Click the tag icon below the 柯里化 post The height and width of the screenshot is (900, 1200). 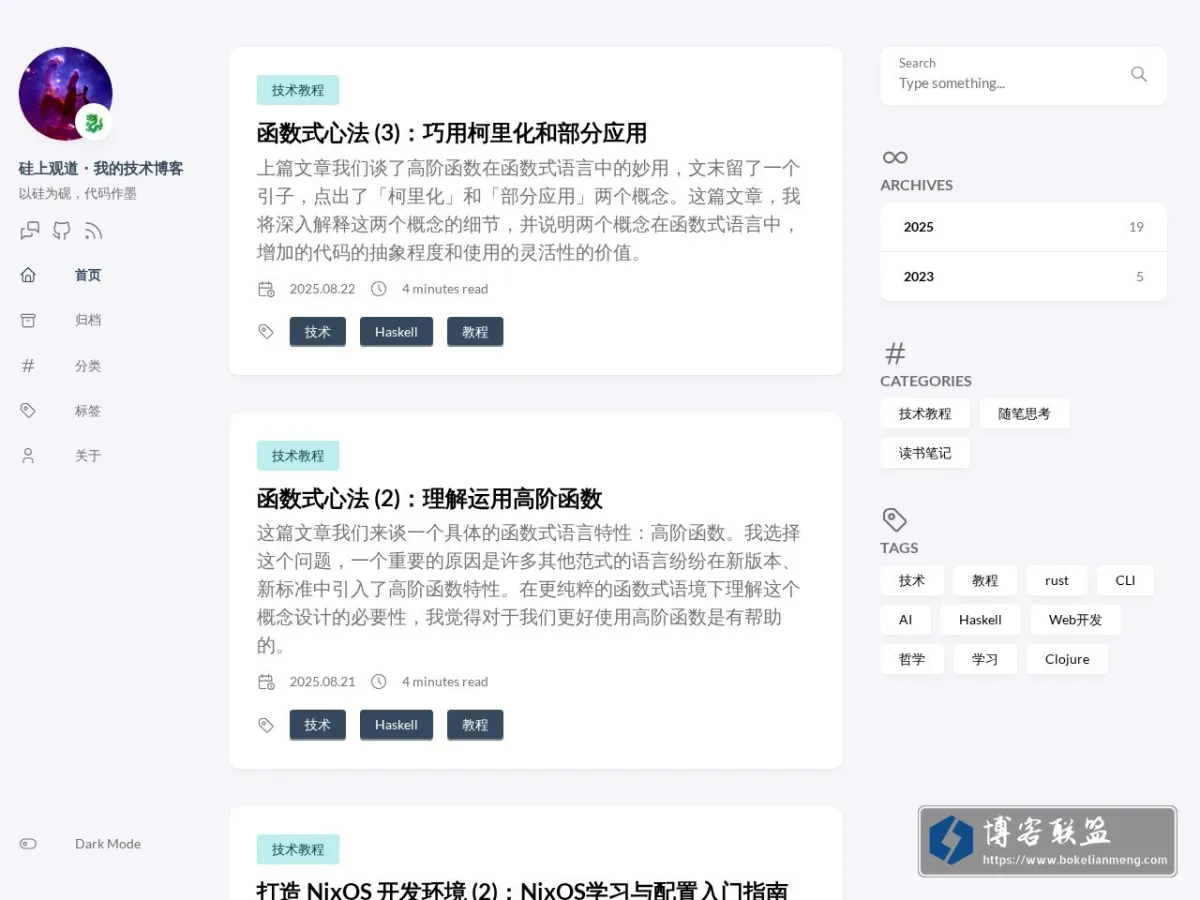(x=266, y=332)
